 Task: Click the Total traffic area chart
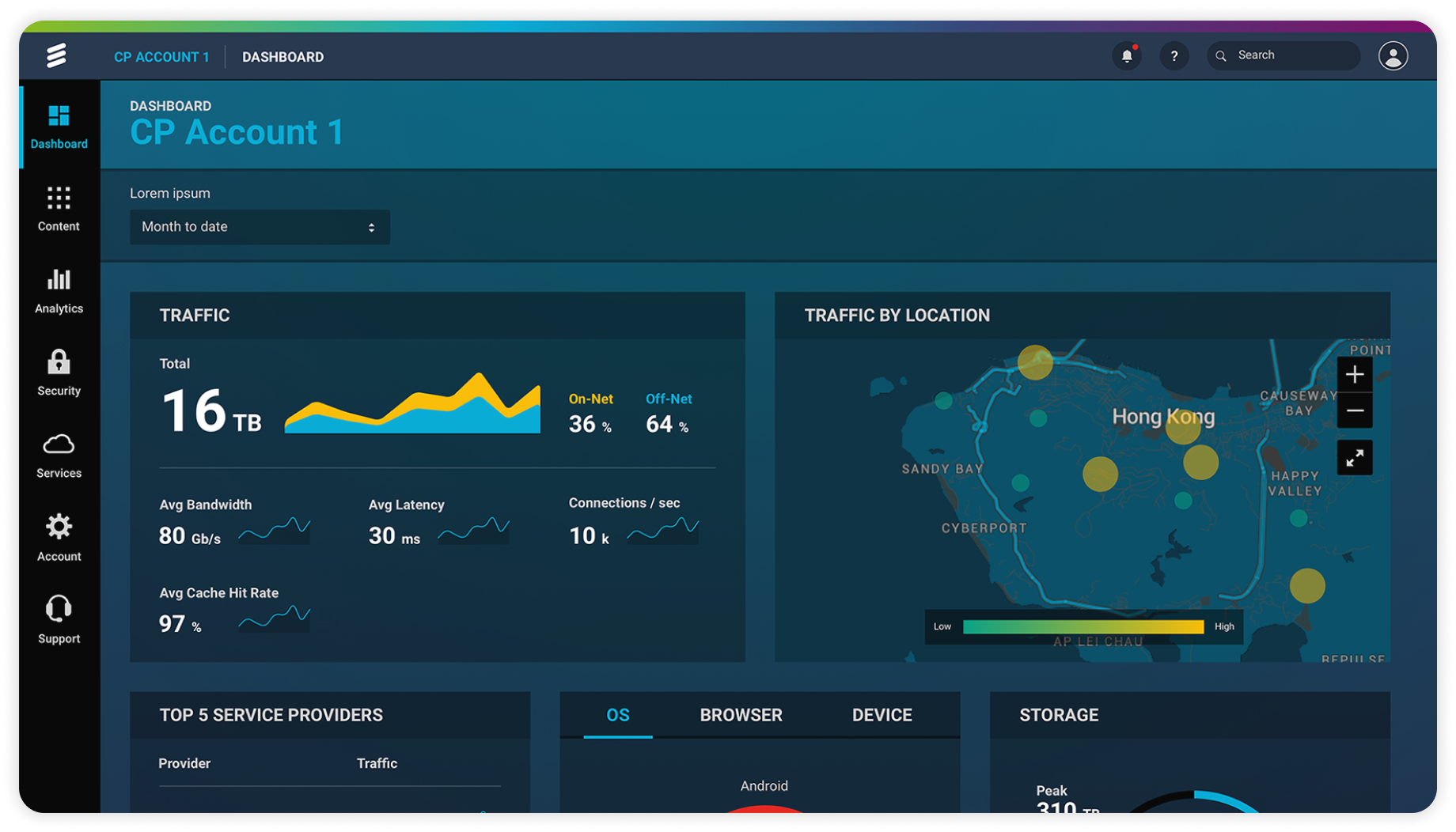tap(412, 403)
